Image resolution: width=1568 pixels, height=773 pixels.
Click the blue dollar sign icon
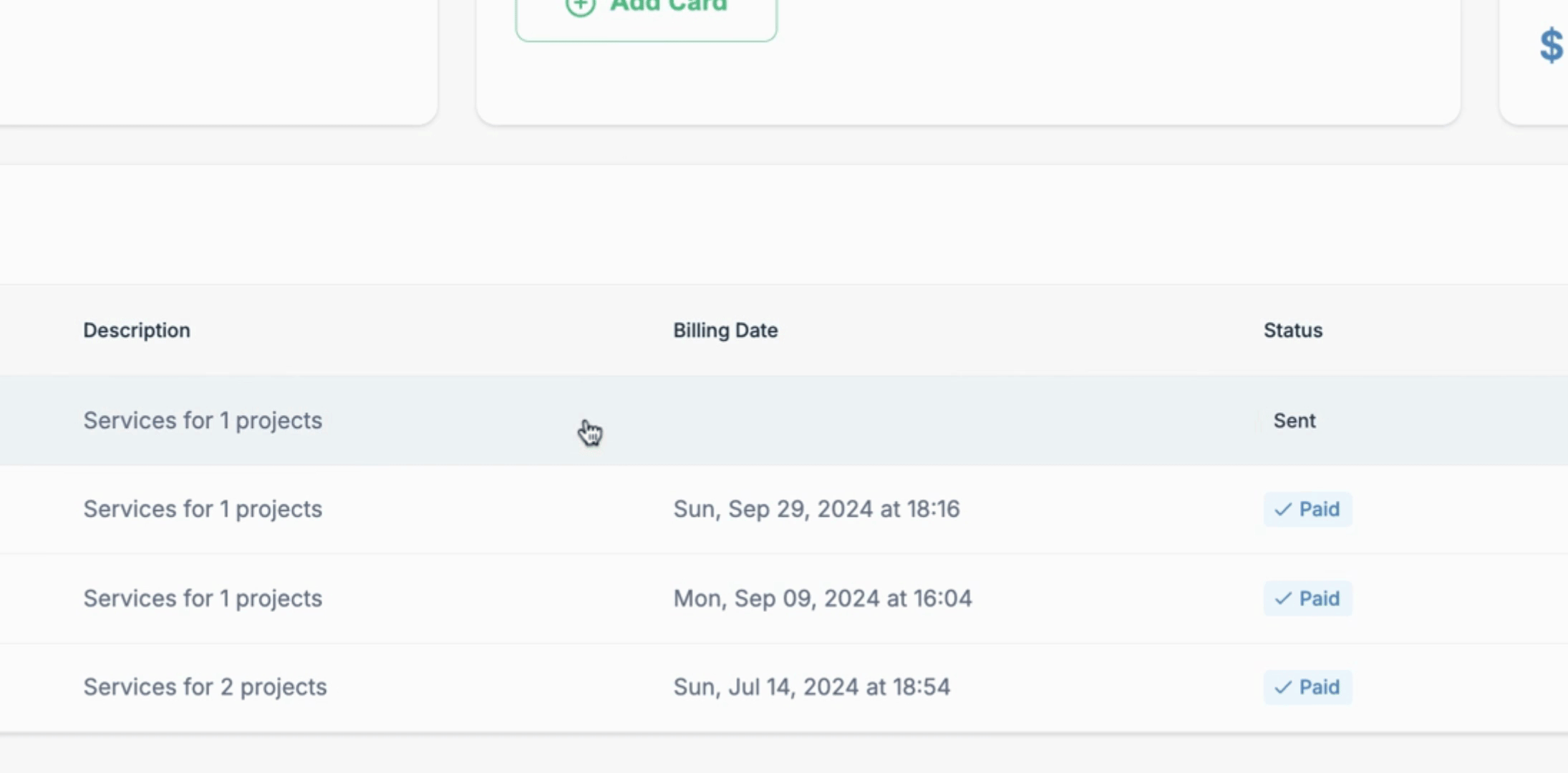point(1552,45)
